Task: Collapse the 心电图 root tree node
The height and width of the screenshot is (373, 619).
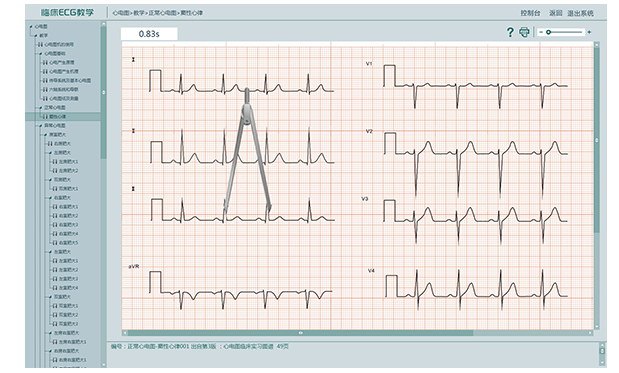Action: click(31, 26)
